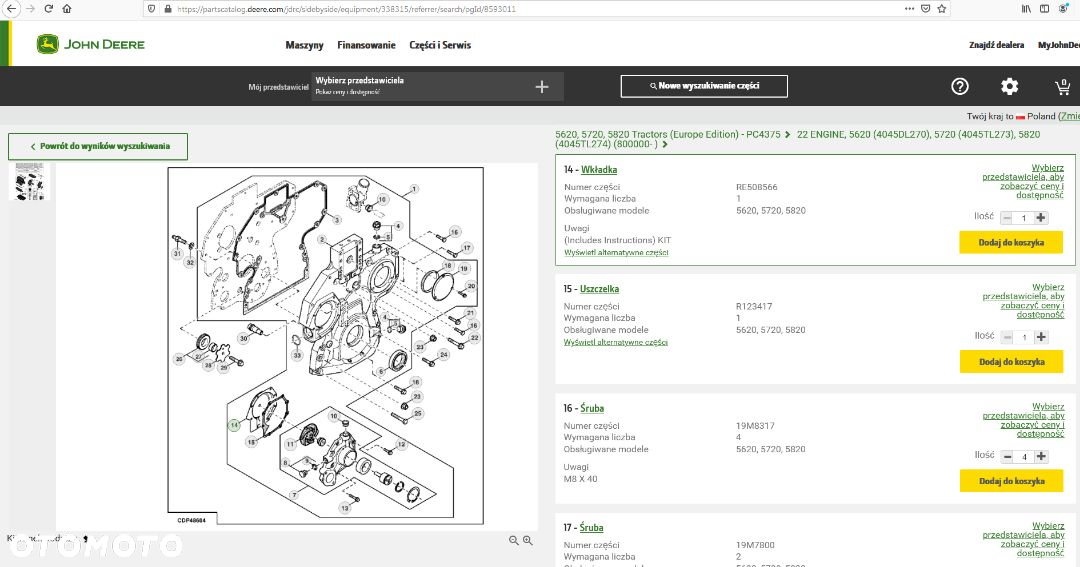Show alternative parts for Uszczelka
This screenshot has height=567, width=1080.
click(616, 342)
